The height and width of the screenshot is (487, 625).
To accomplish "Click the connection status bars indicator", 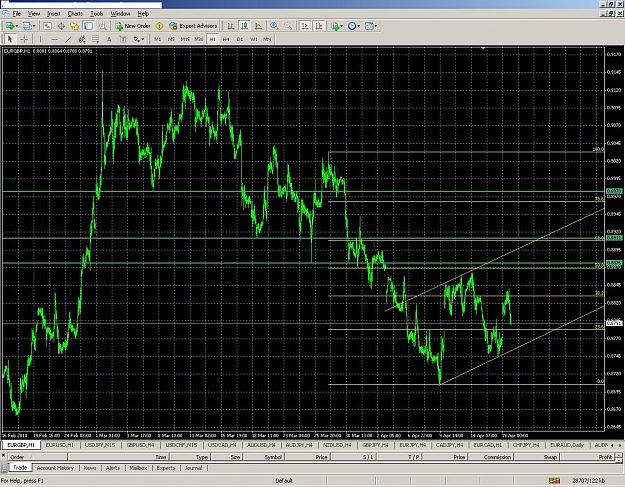I will click(554, 481).
